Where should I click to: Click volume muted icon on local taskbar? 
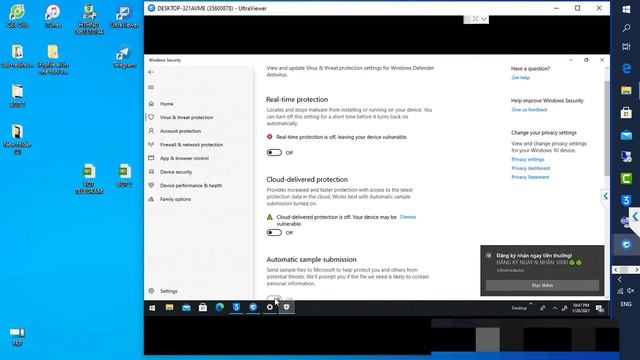coord(631,291)
